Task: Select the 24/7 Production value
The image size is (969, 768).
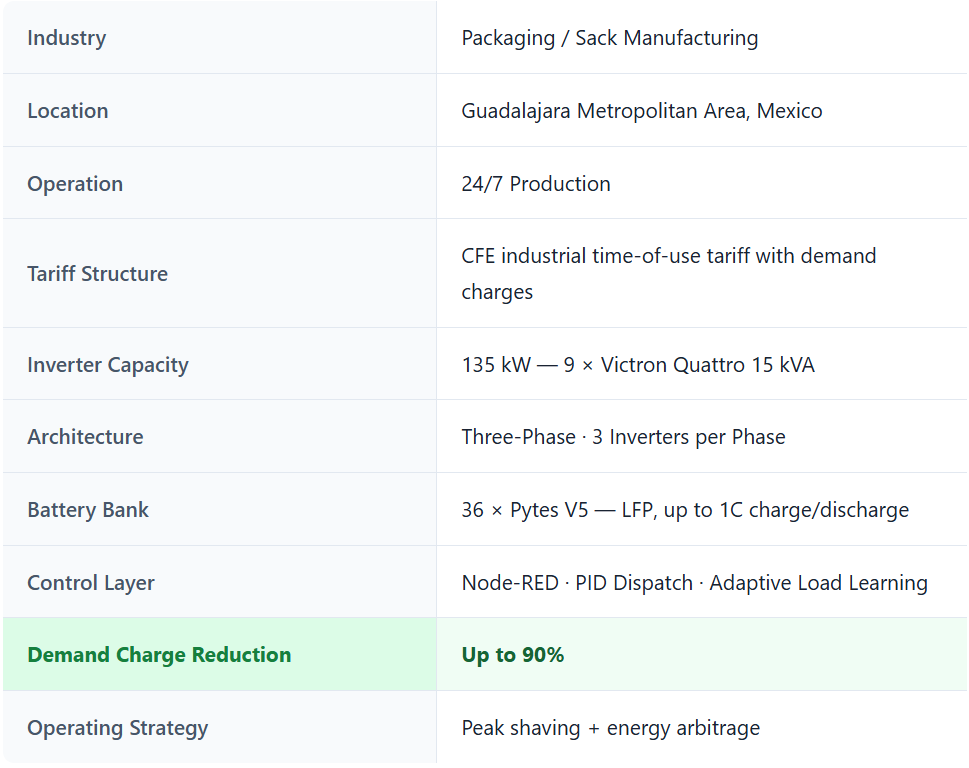Action: (x=535, y=184)
